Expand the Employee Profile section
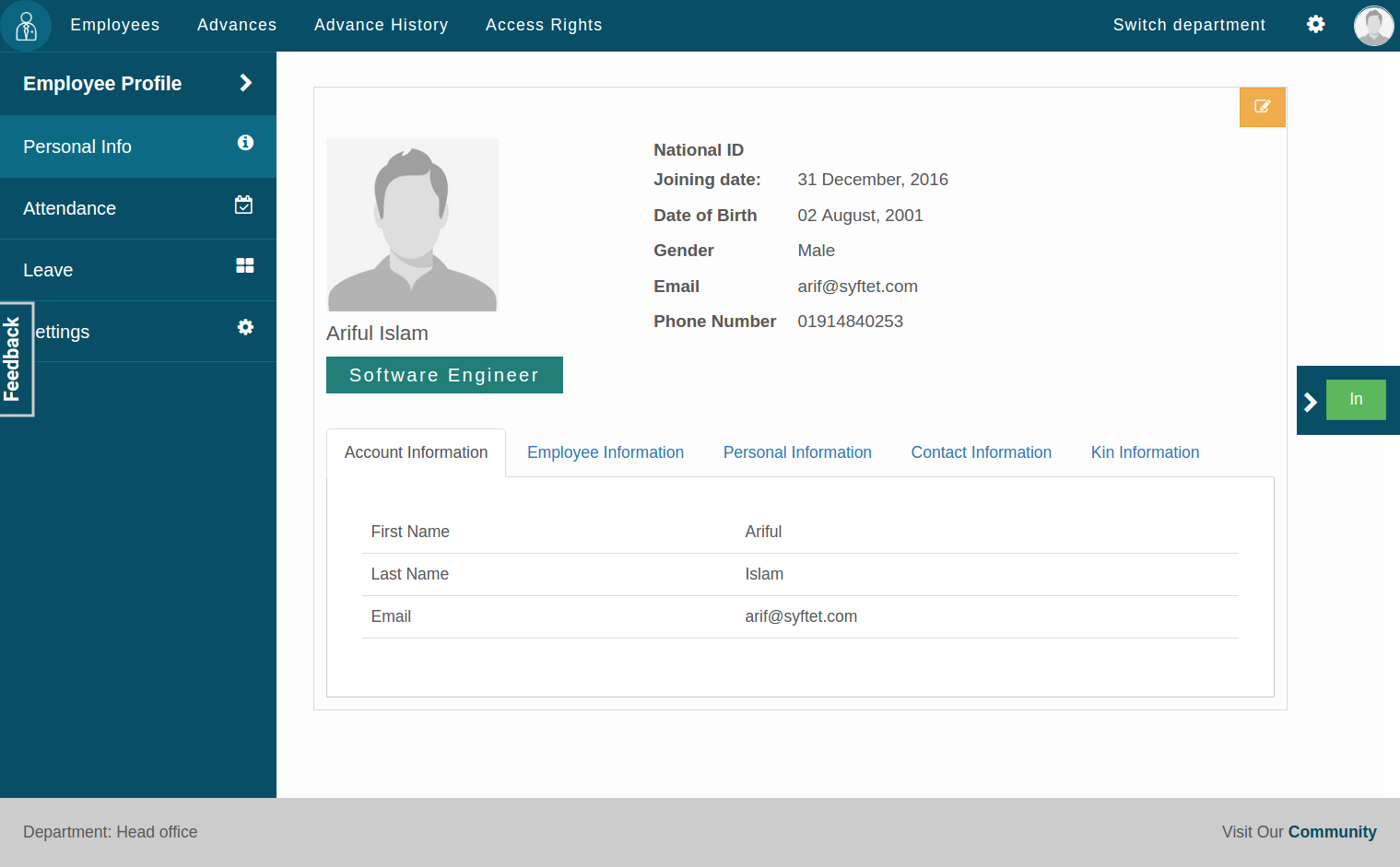This screenshot has height=867, width=1400. pos(102,83)
